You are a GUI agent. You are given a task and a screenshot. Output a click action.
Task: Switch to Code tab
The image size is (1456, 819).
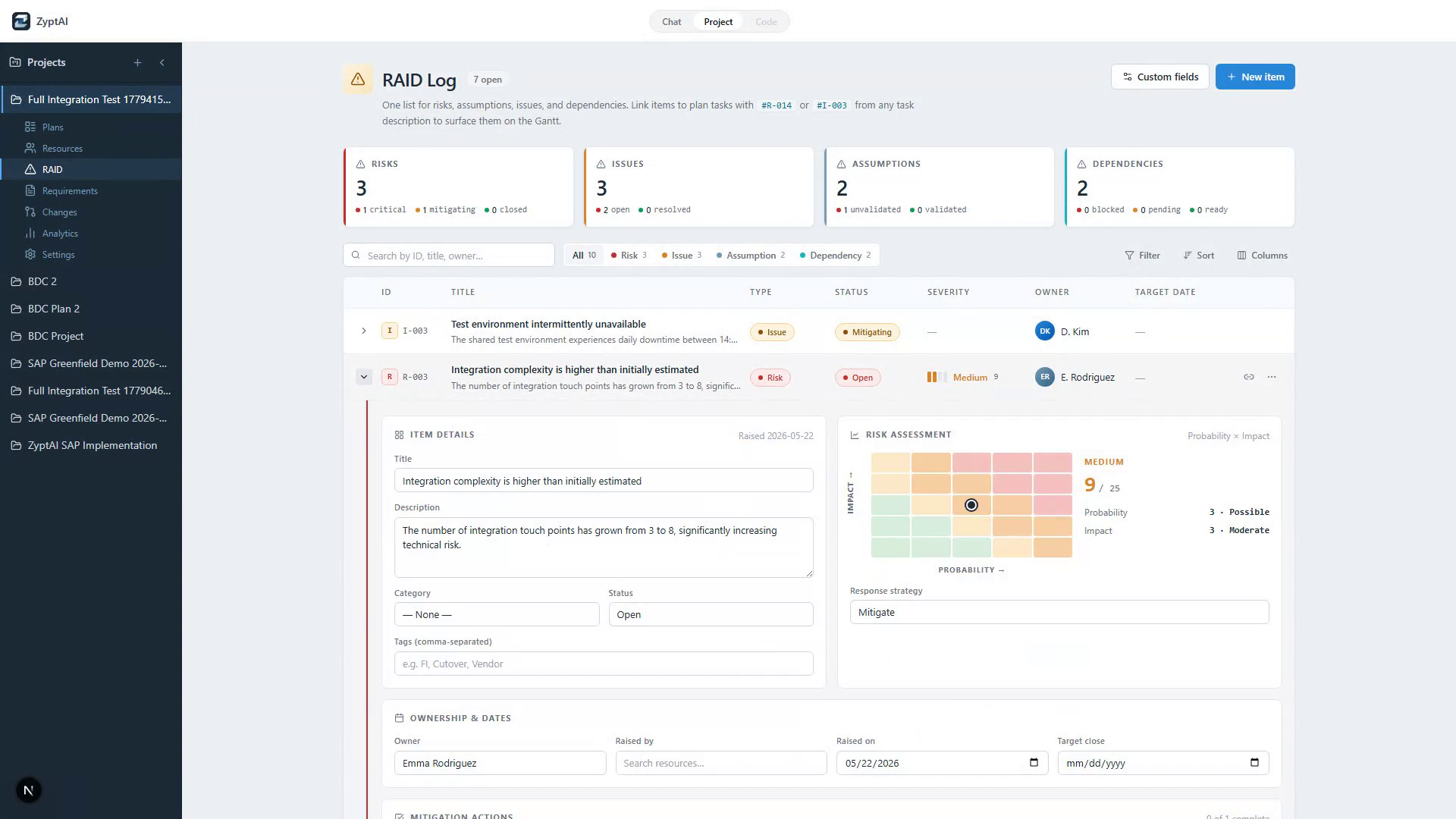point(766,22)
